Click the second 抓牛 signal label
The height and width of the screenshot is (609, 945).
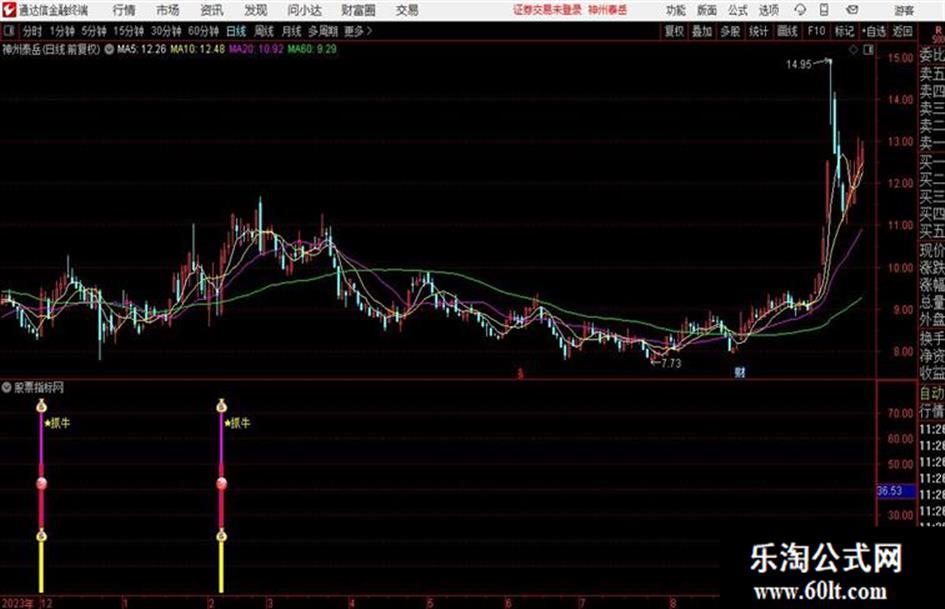pyautogui.click(x=237, y=423)
